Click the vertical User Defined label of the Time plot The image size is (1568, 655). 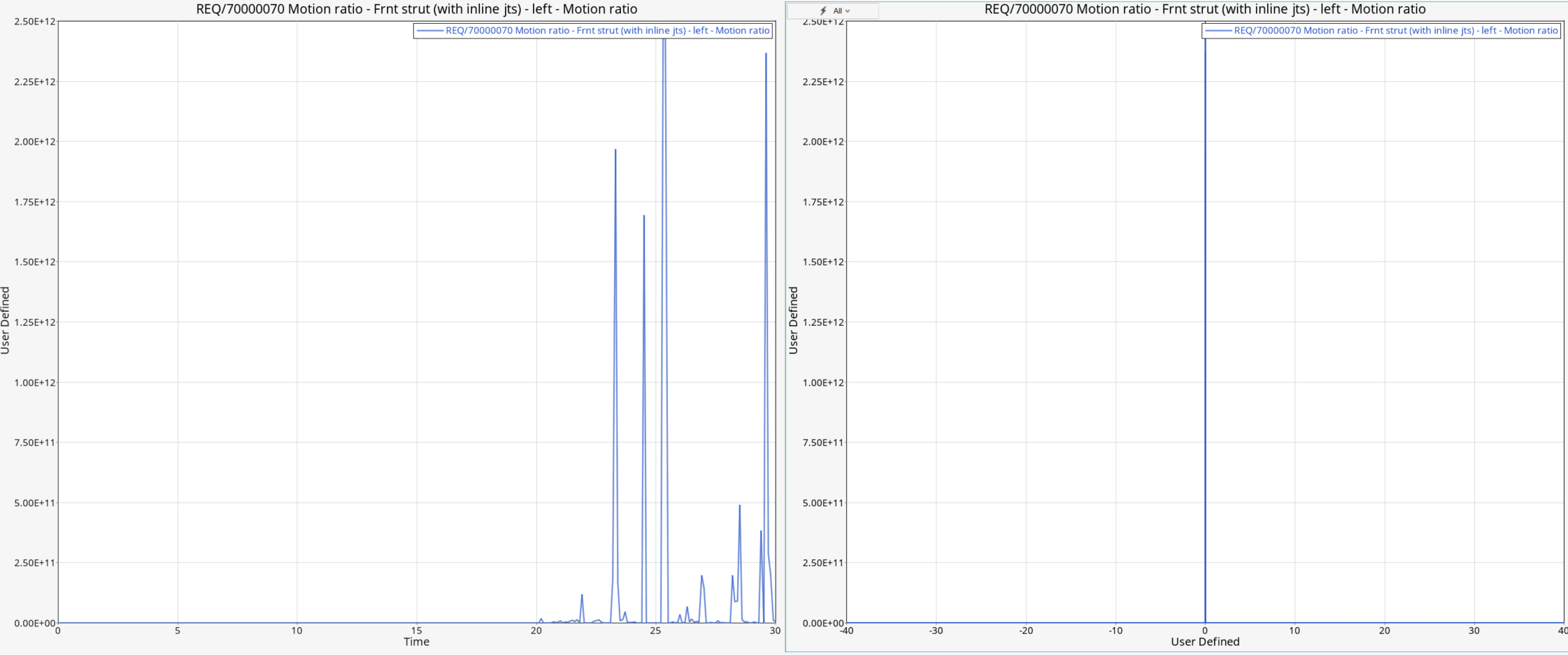[x=6, y=321]
